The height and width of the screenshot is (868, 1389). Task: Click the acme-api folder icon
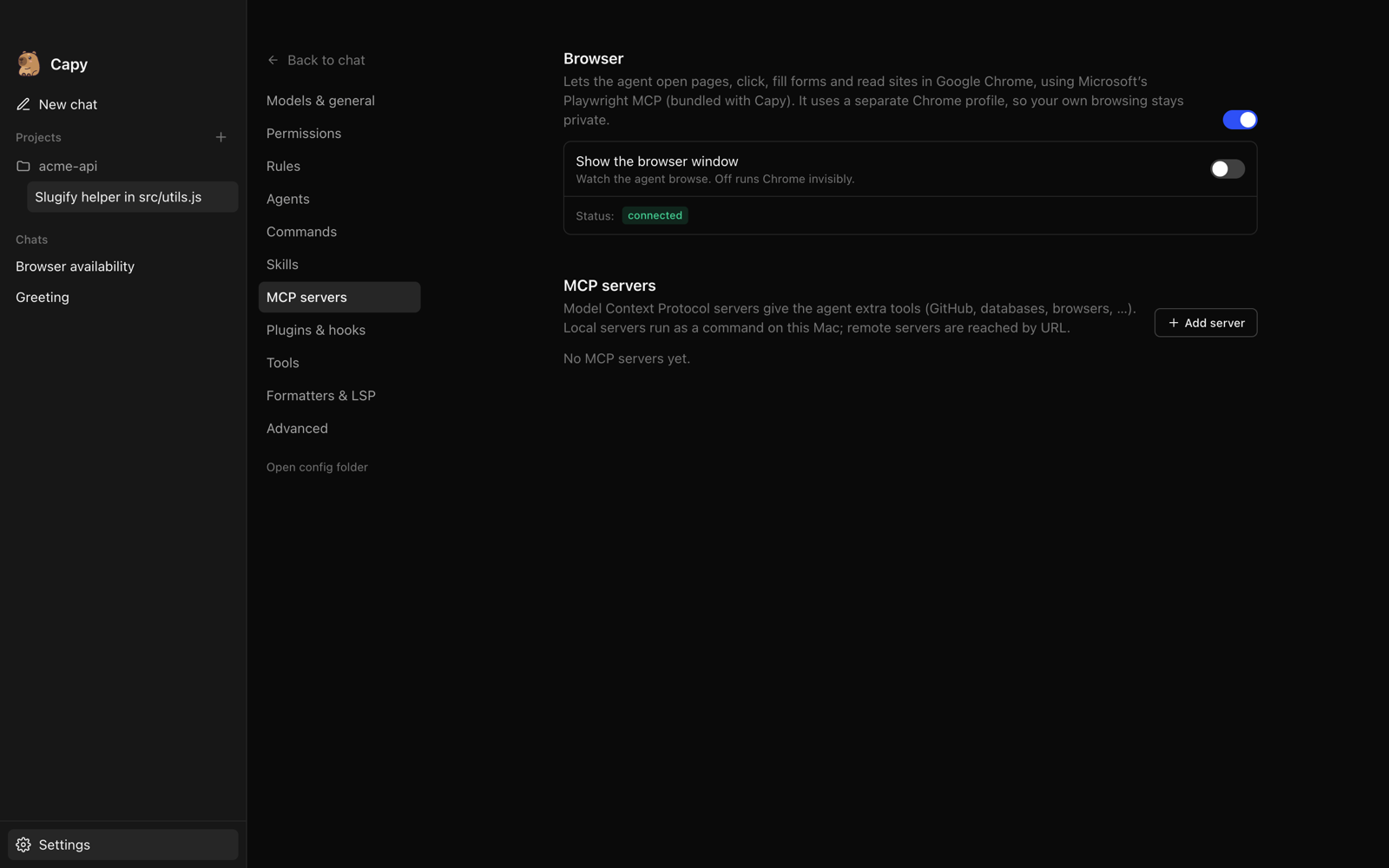coord(23,166)
